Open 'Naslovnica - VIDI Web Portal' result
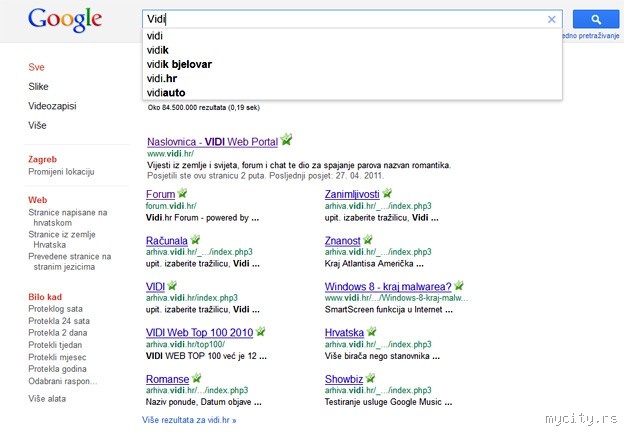The width and height of the screenshot is (624, 432). [212, 141]
